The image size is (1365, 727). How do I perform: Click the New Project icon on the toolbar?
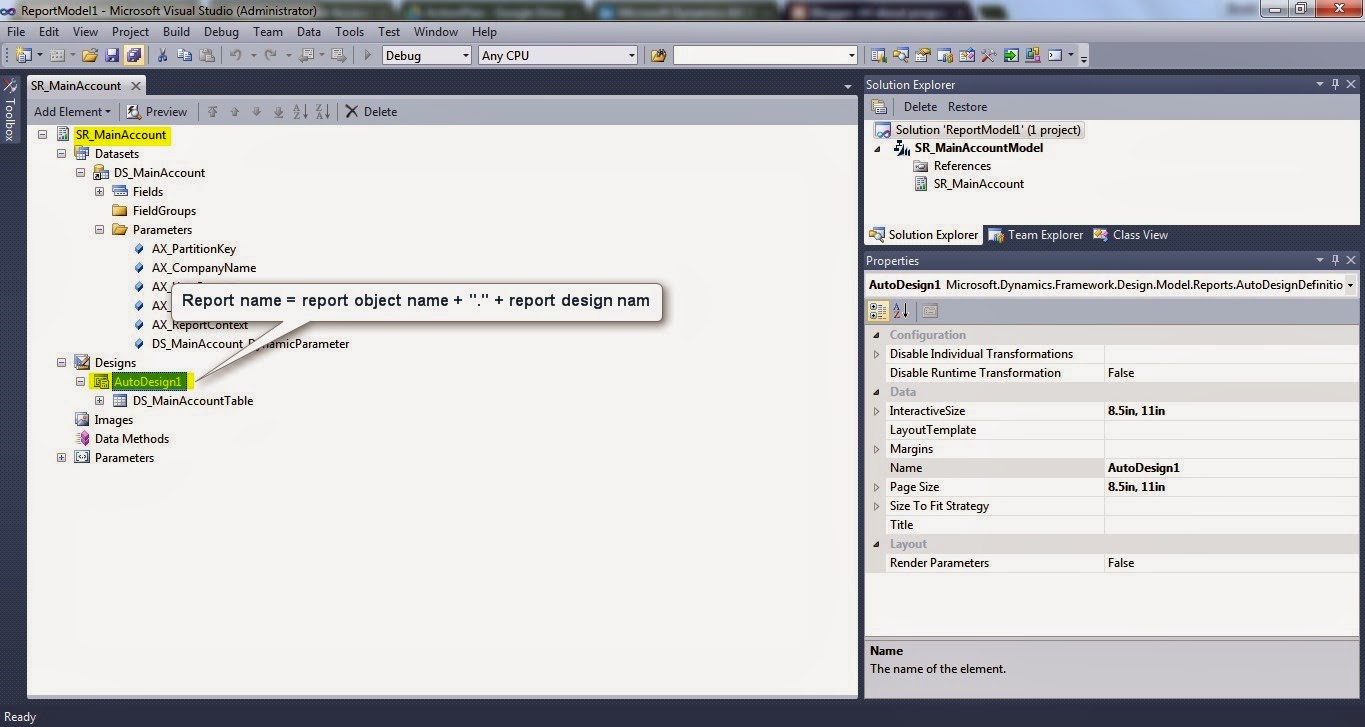[23, 55]
